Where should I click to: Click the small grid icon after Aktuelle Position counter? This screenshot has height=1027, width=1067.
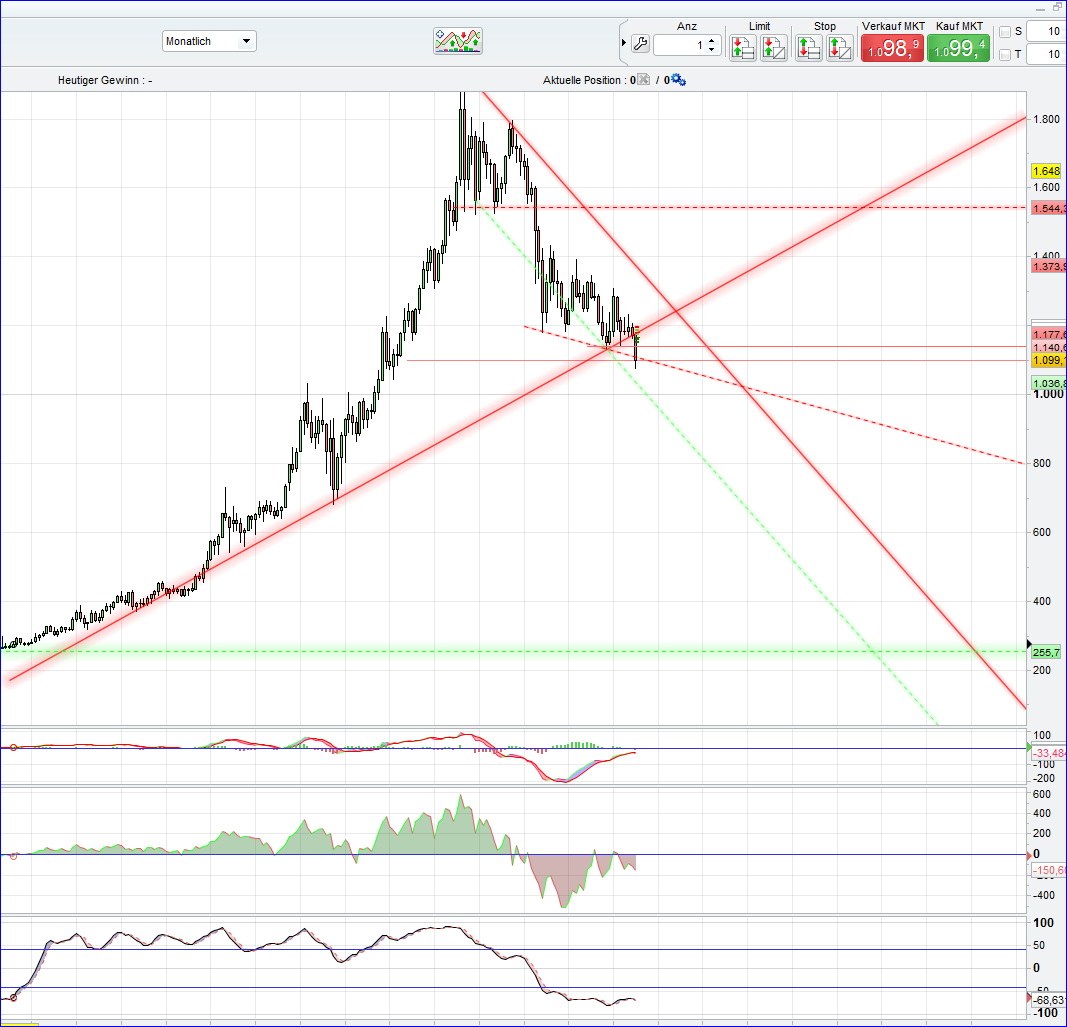click(643, 79)
